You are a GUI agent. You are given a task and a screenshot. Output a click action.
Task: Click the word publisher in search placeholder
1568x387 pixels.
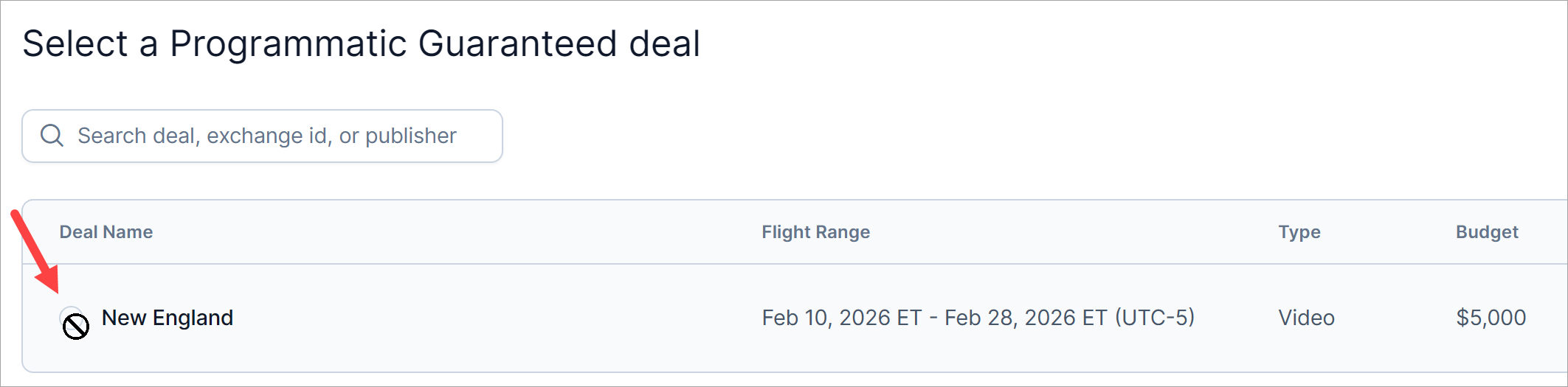pyautogui.click(x=411, y=136)
